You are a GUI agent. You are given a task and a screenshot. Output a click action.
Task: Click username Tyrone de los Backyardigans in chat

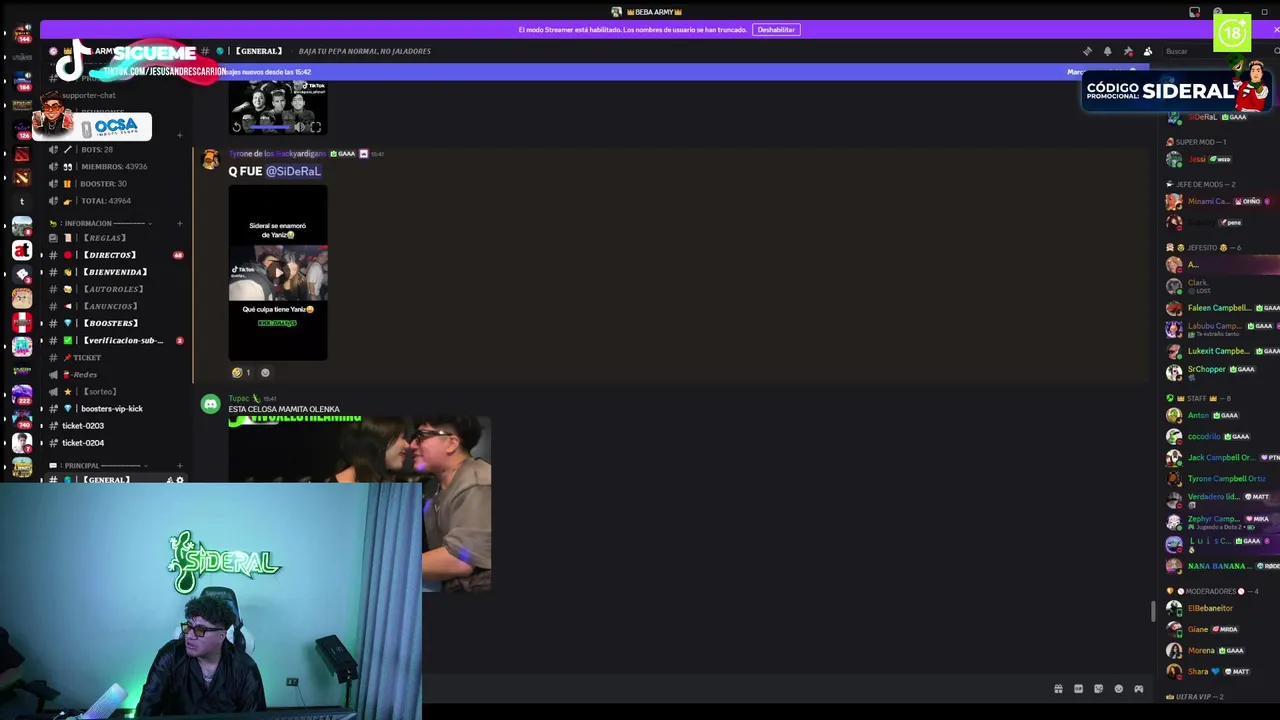(x=277, y=154)
